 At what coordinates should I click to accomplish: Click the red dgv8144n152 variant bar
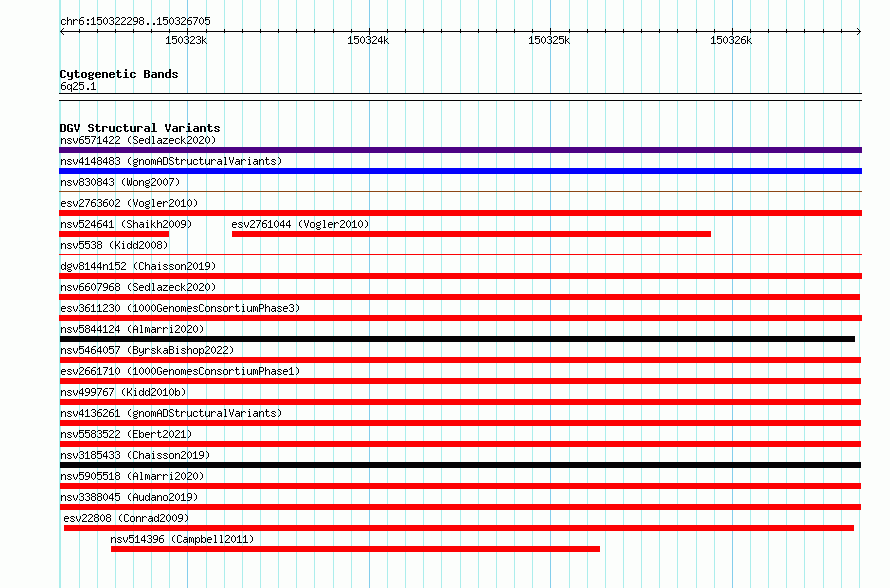pyautogui.click(x=460, y=276)
